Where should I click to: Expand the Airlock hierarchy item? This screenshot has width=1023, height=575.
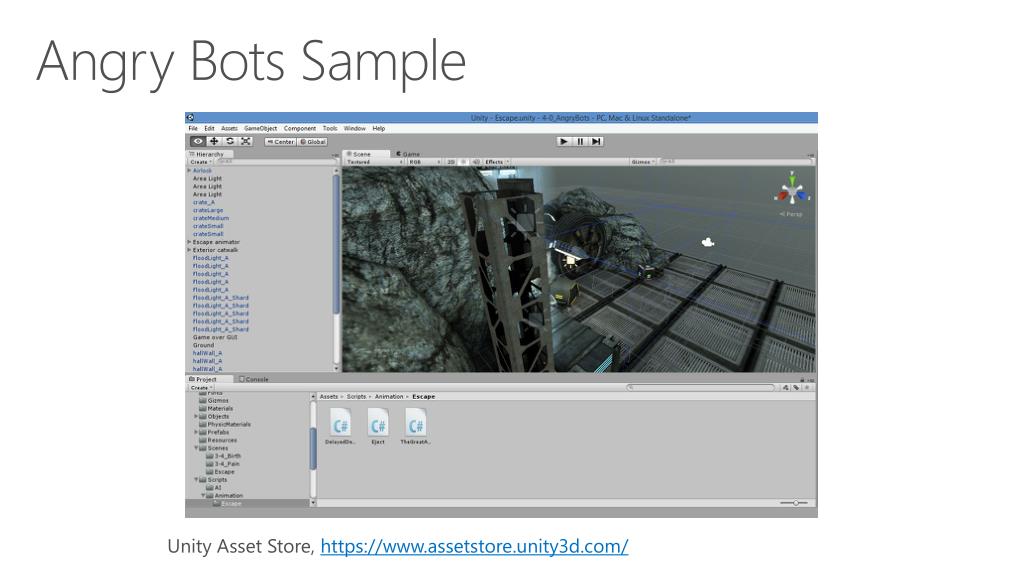point(189,170)
